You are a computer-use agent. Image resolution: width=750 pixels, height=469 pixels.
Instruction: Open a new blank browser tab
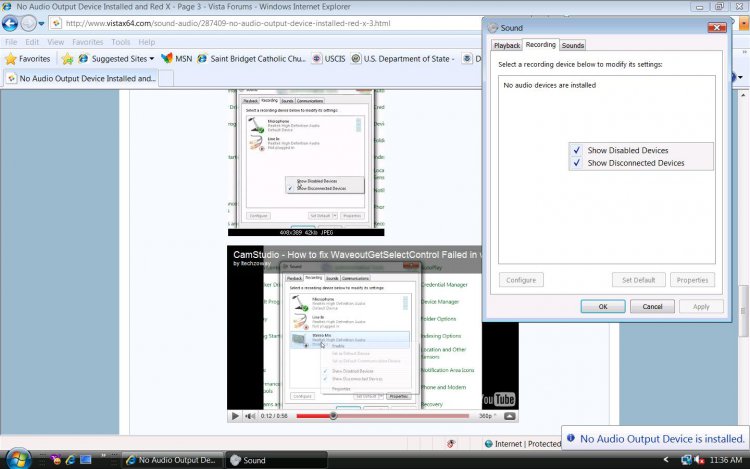(x=166, y=78)
